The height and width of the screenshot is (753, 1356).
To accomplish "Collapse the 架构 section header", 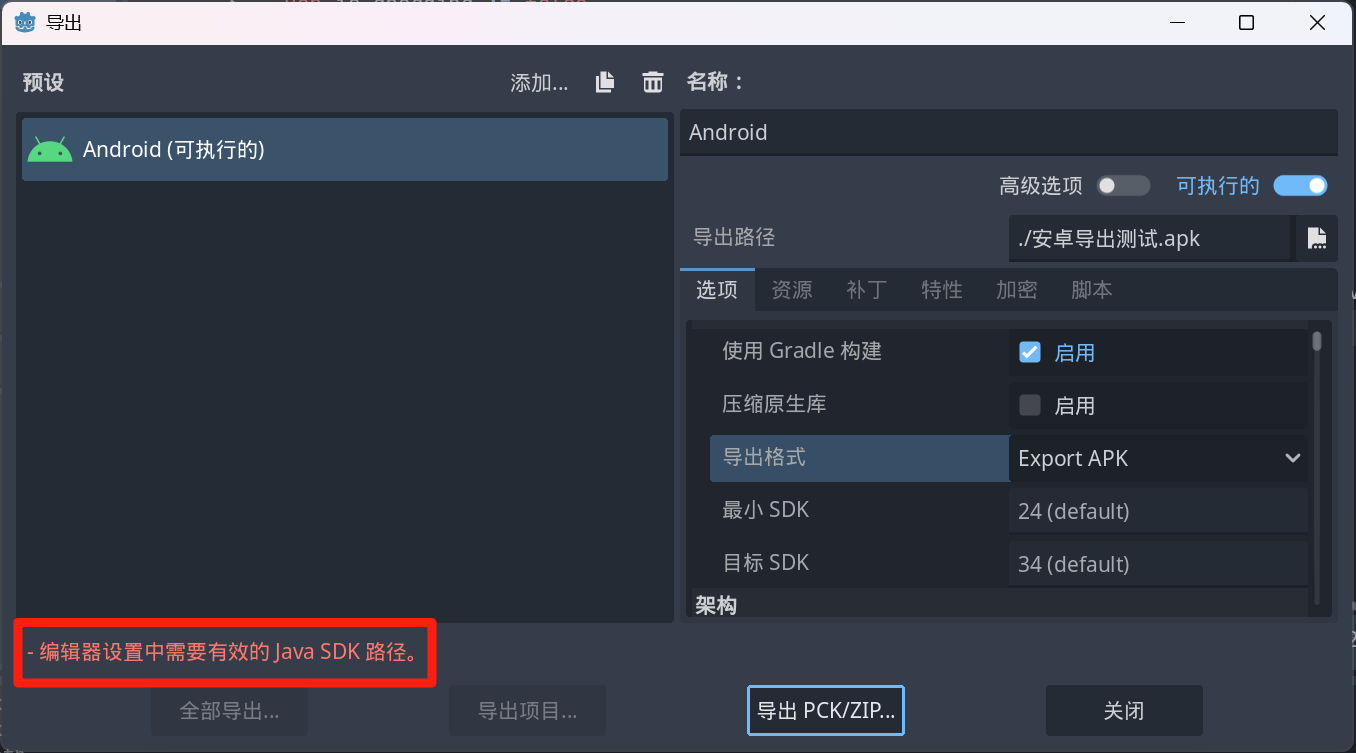I will click(716, 605).
